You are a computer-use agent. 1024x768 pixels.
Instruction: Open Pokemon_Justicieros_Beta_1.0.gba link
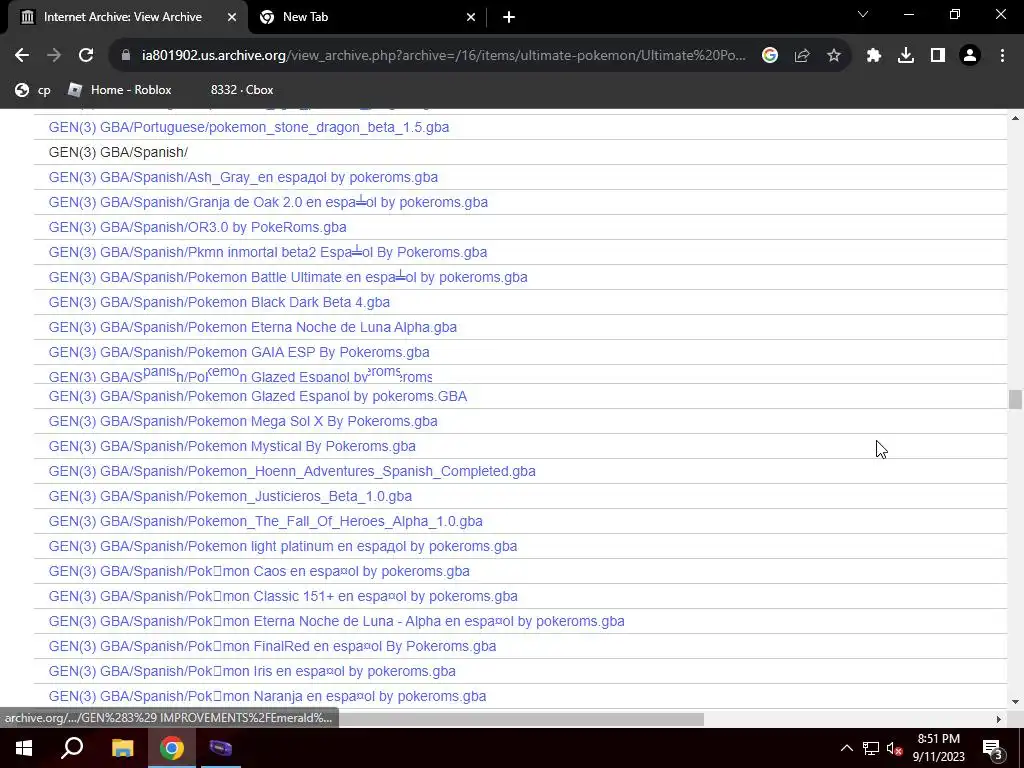tap(231, 496)
